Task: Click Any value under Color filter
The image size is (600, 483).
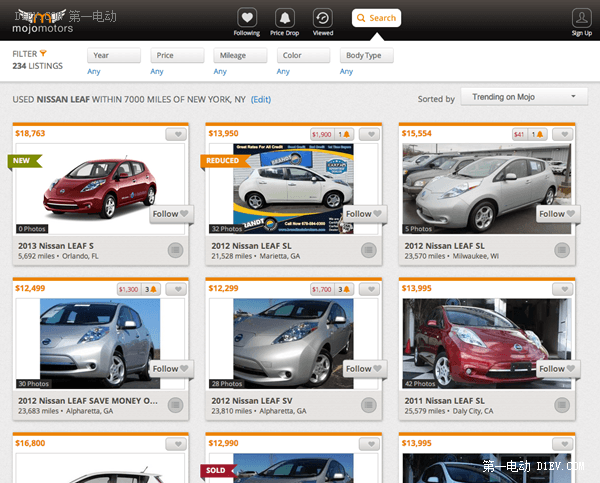Action: 283,72
